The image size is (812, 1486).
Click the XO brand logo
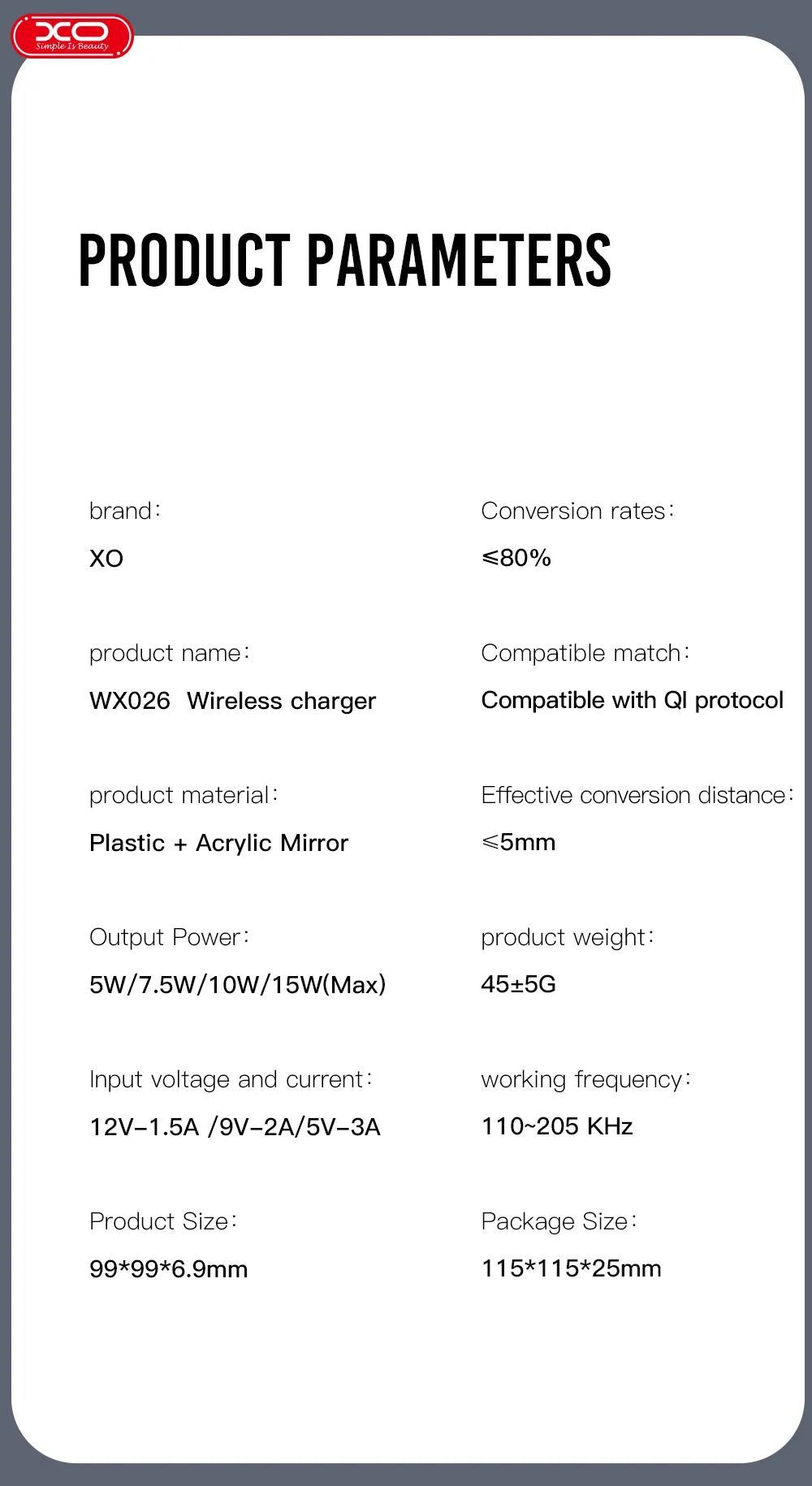[71, 36]
